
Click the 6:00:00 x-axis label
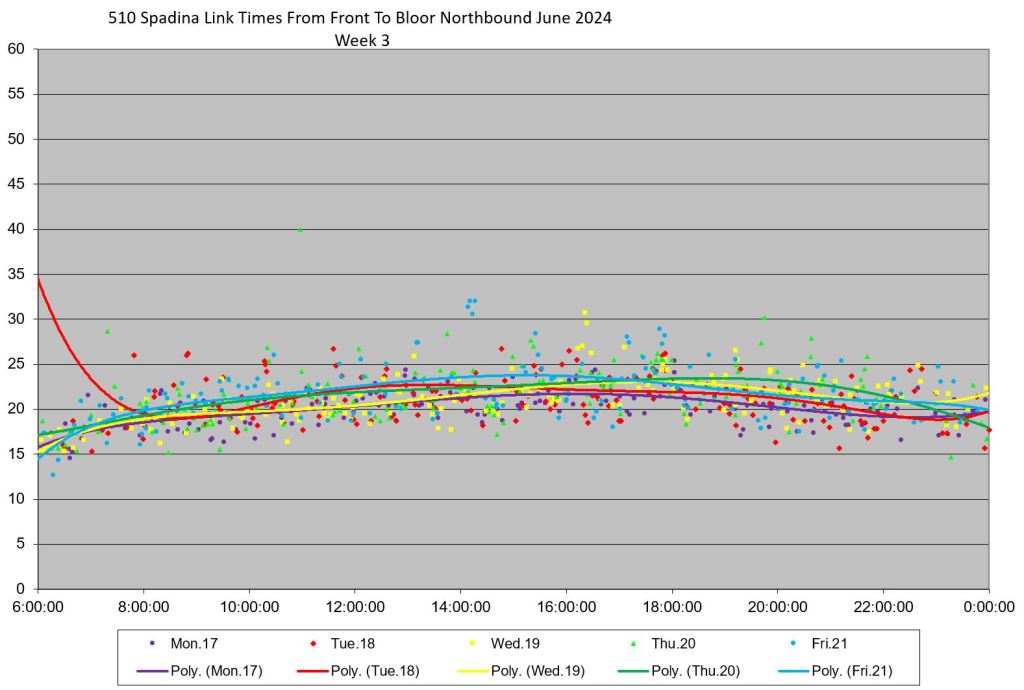[x=38, y=606]
